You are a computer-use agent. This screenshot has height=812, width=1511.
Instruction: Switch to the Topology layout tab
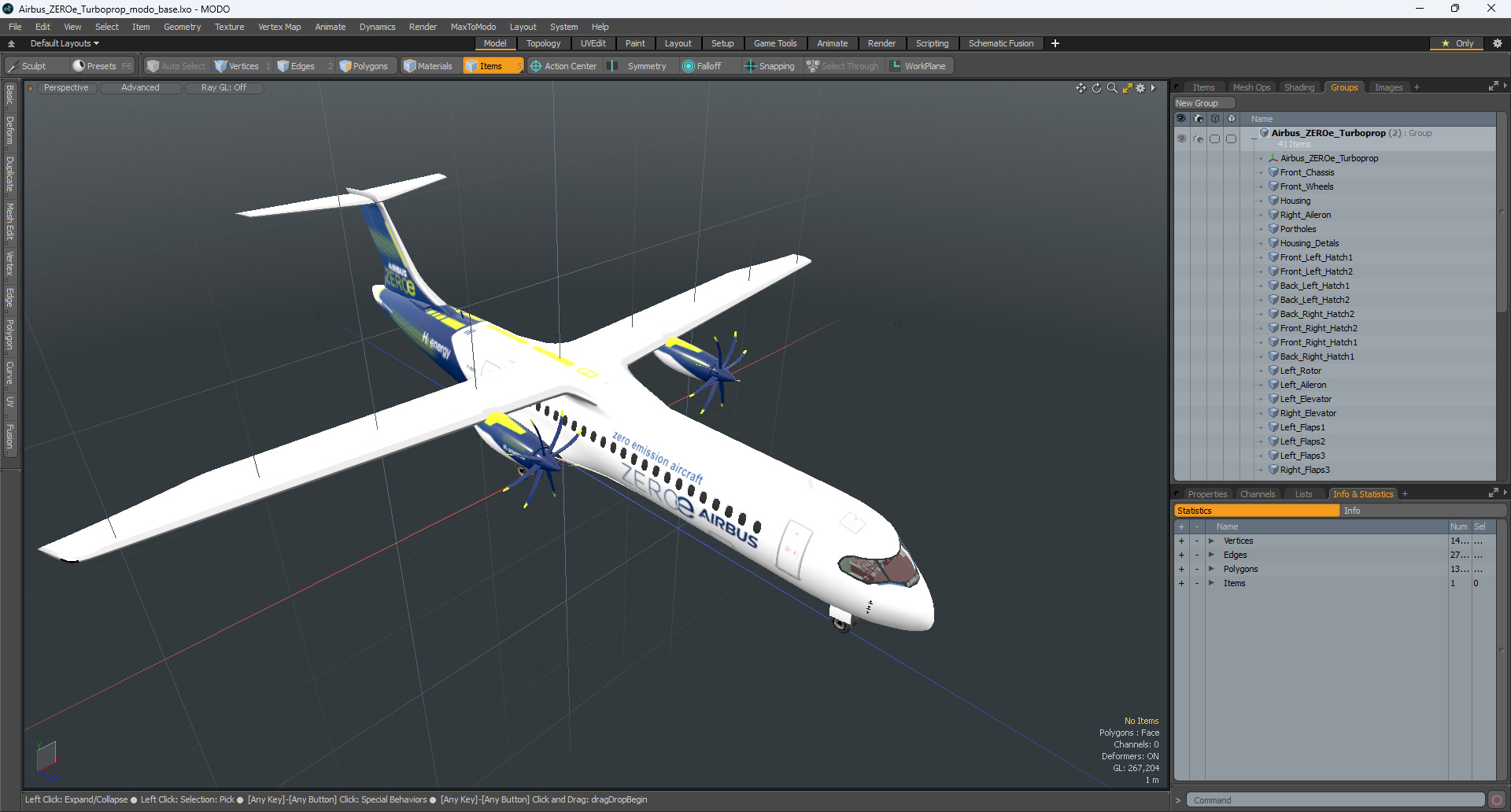(x=543, y=43)
